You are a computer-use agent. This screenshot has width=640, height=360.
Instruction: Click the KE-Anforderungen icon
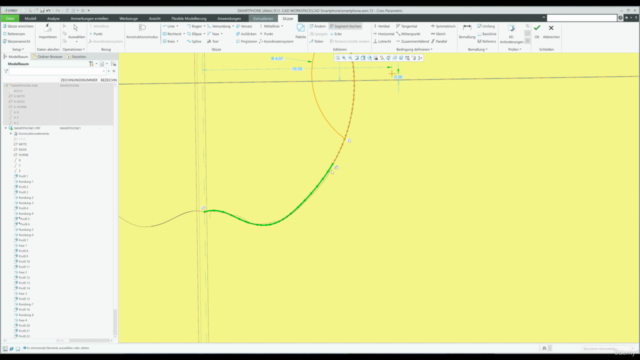pyautogui.click(x=511, y=33)
